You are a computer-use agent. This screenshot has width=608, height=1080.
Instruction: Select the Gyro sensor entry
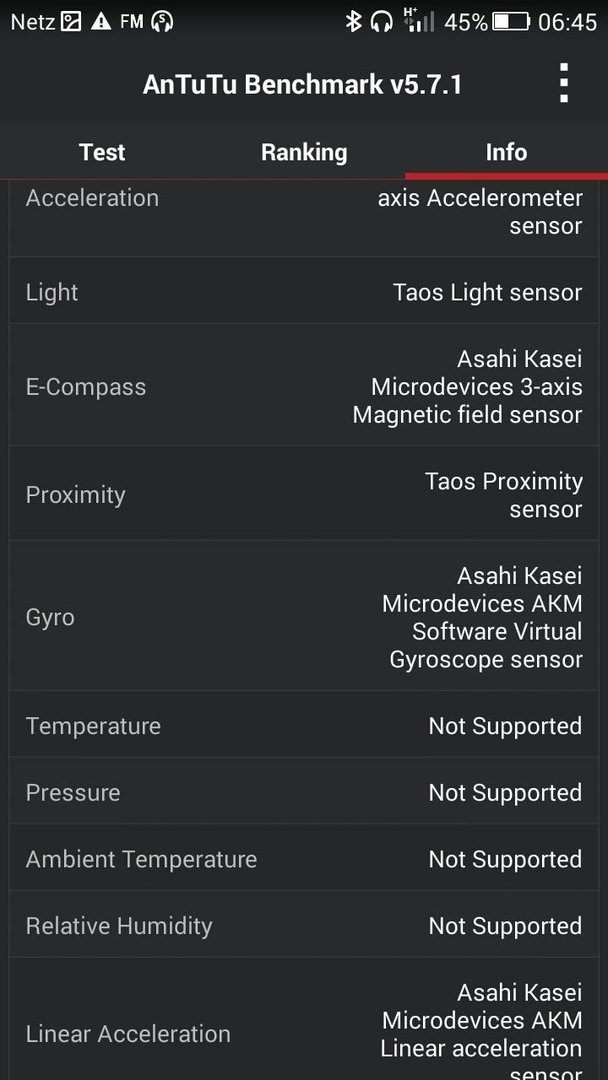tap(304, 617)
